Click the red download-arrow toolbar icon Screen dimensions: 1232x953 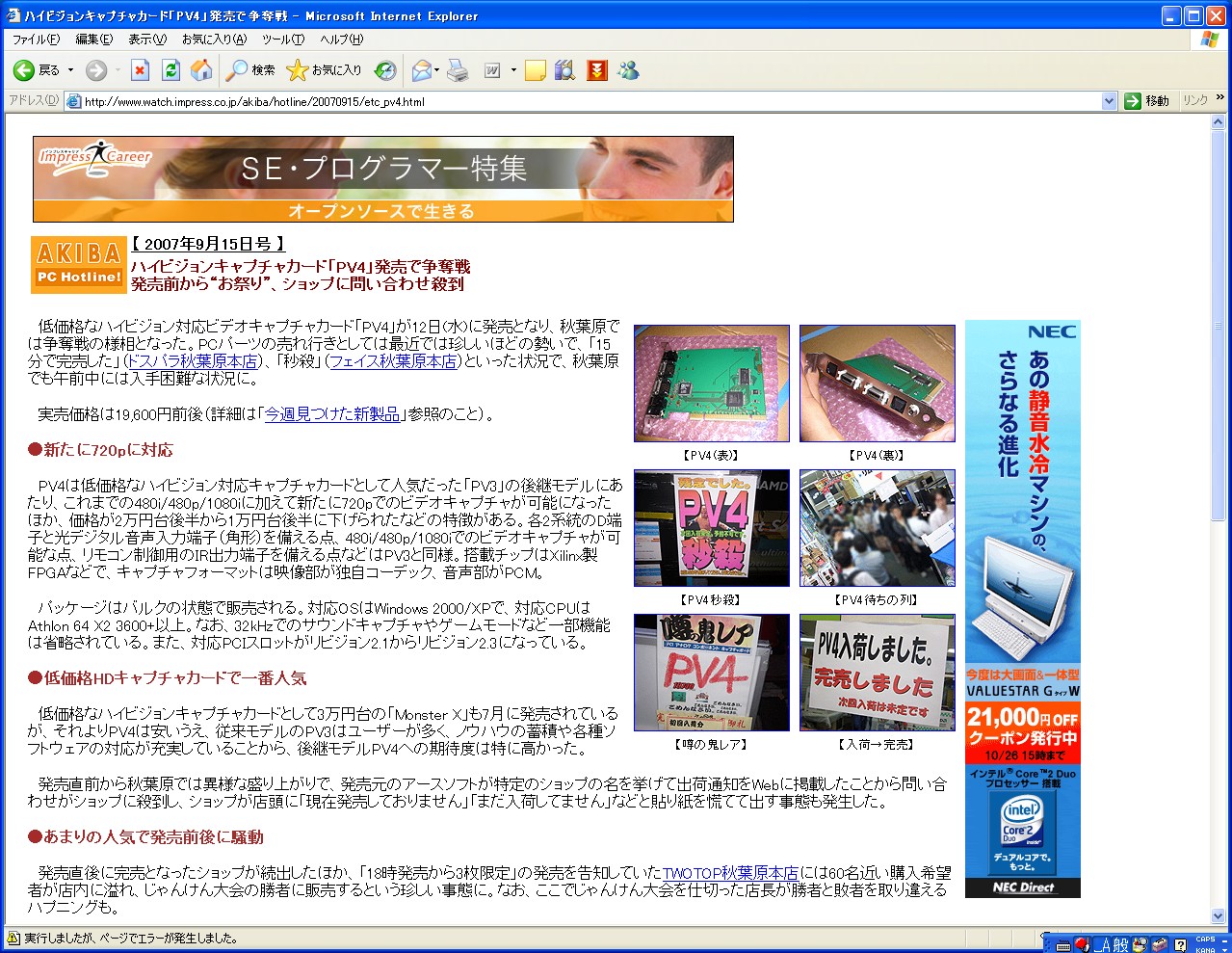597,70
